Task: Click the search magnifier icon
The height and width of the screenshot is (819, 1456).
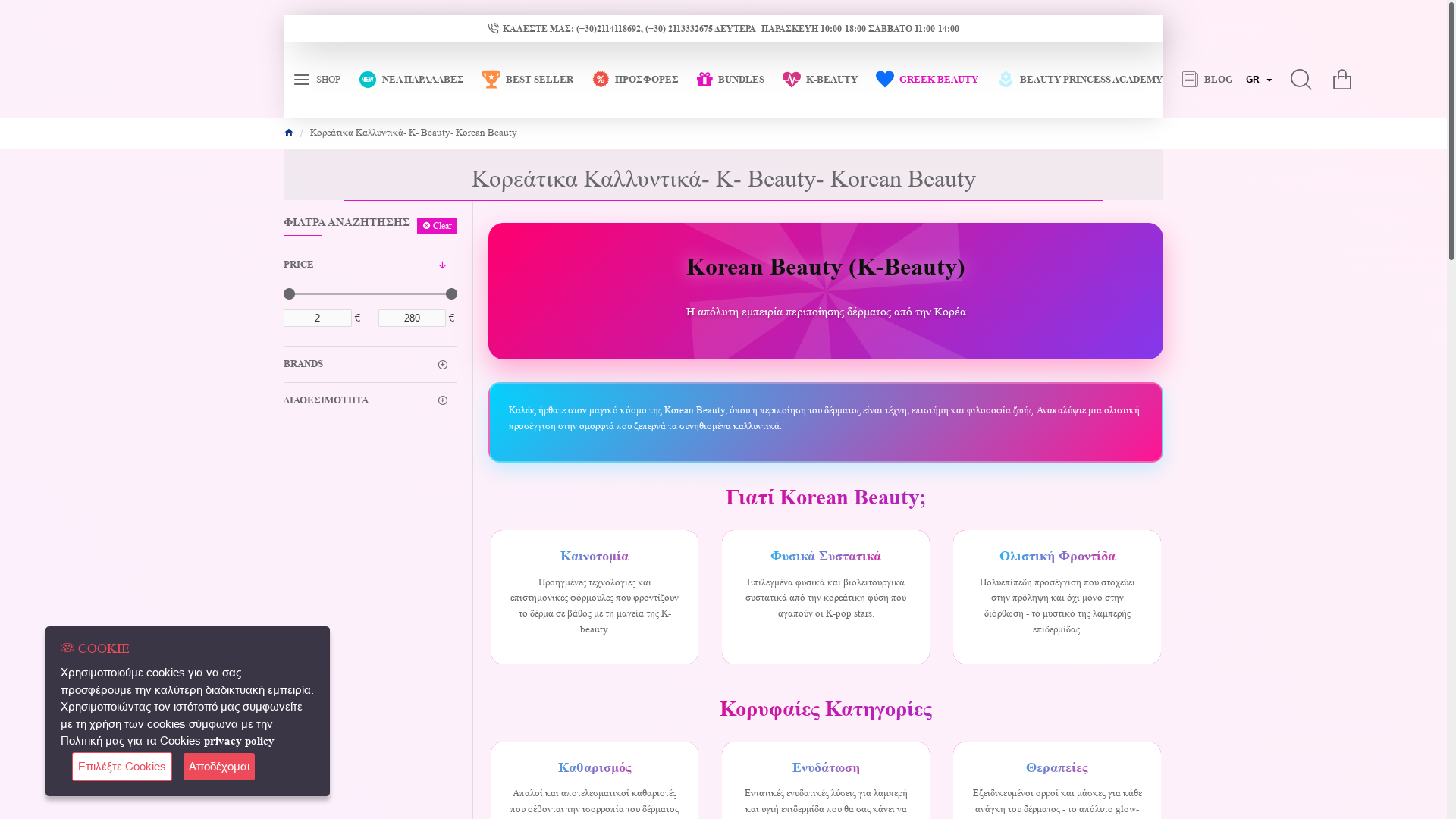Action: click(1301, 80)
